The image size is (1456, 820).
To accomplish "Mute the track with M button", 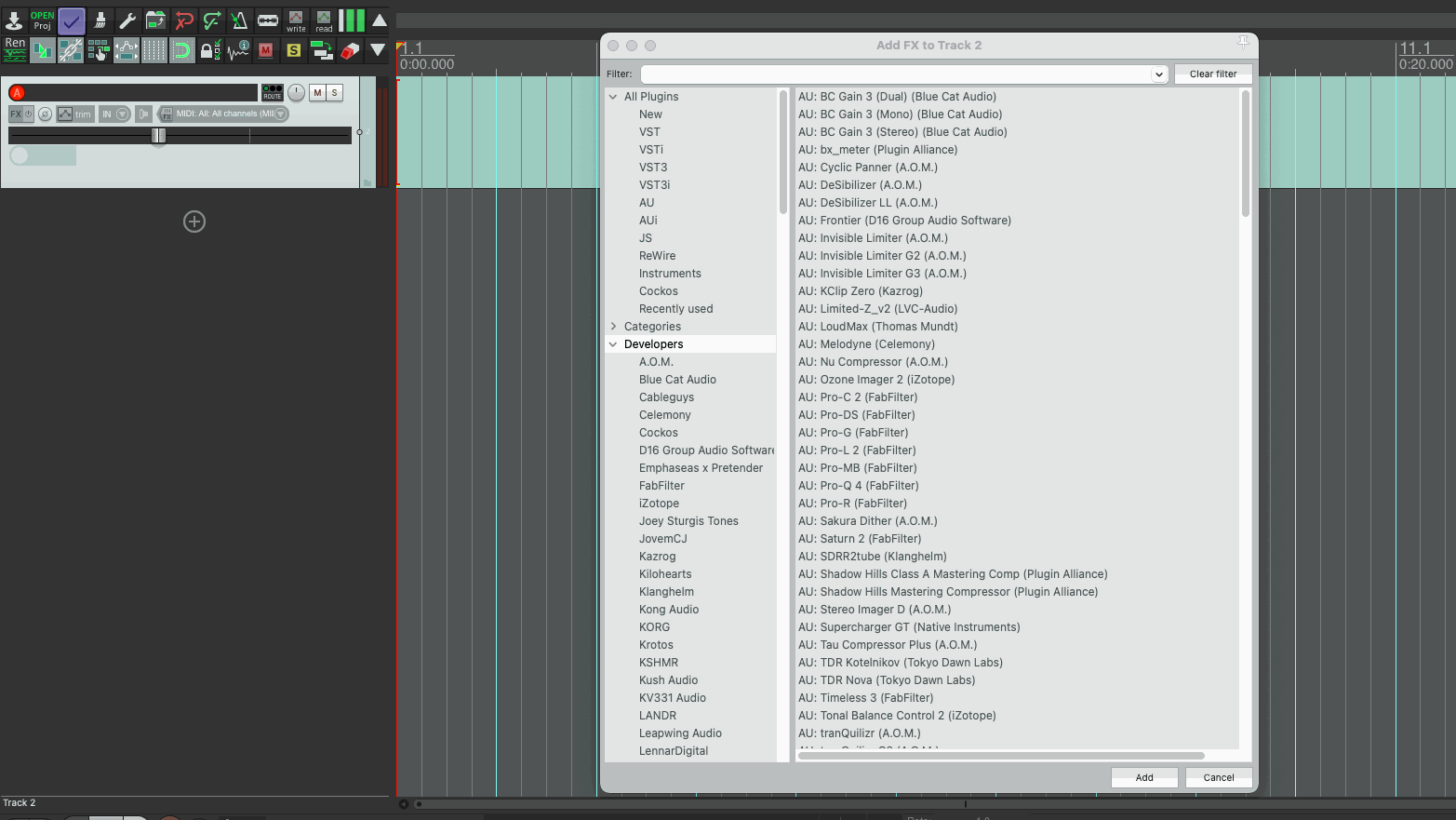I will click(x=317, y=92).
